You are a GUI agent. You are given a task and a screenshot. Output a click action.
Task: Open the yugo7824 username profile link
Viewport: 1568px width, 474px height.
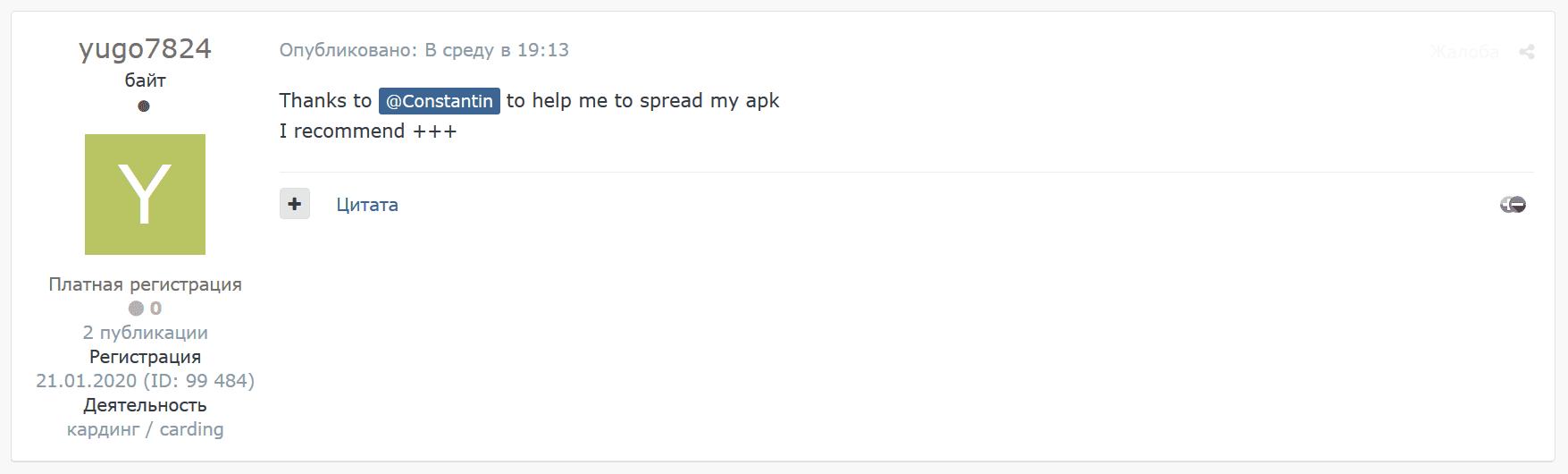(145, 48)
